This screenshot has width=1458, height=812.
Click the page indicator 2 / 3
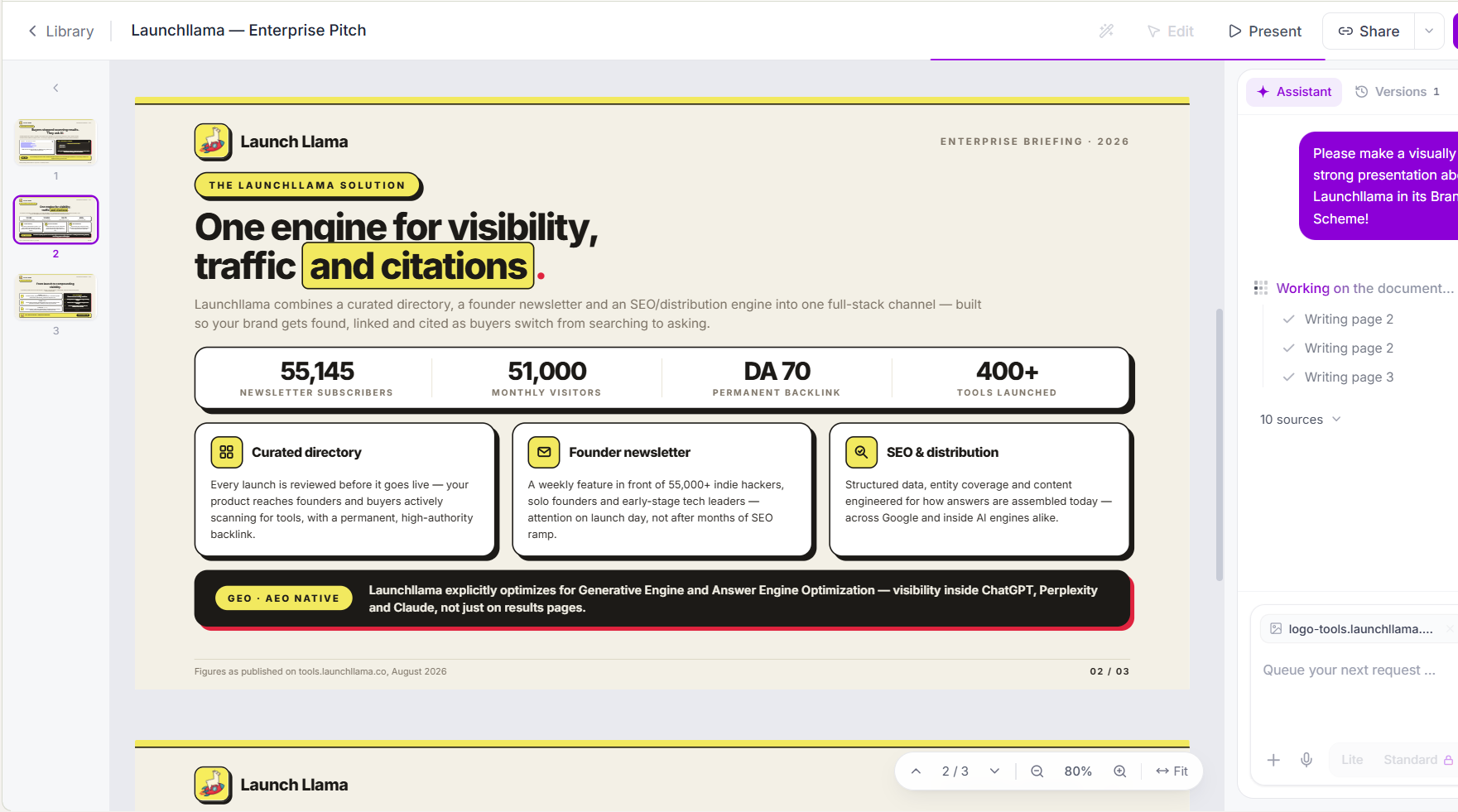[955, 771]
